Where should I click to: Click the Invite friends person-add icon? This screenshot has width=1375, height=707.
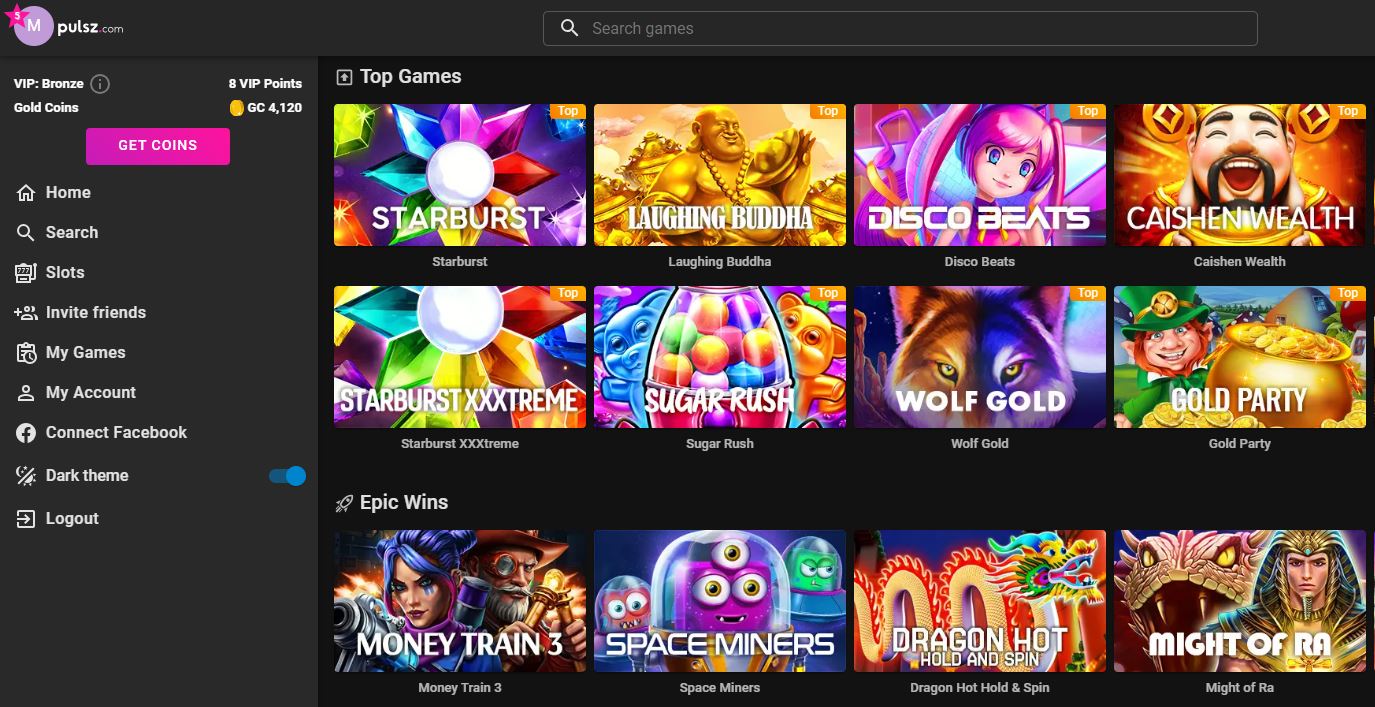click(x=26, y=312)
